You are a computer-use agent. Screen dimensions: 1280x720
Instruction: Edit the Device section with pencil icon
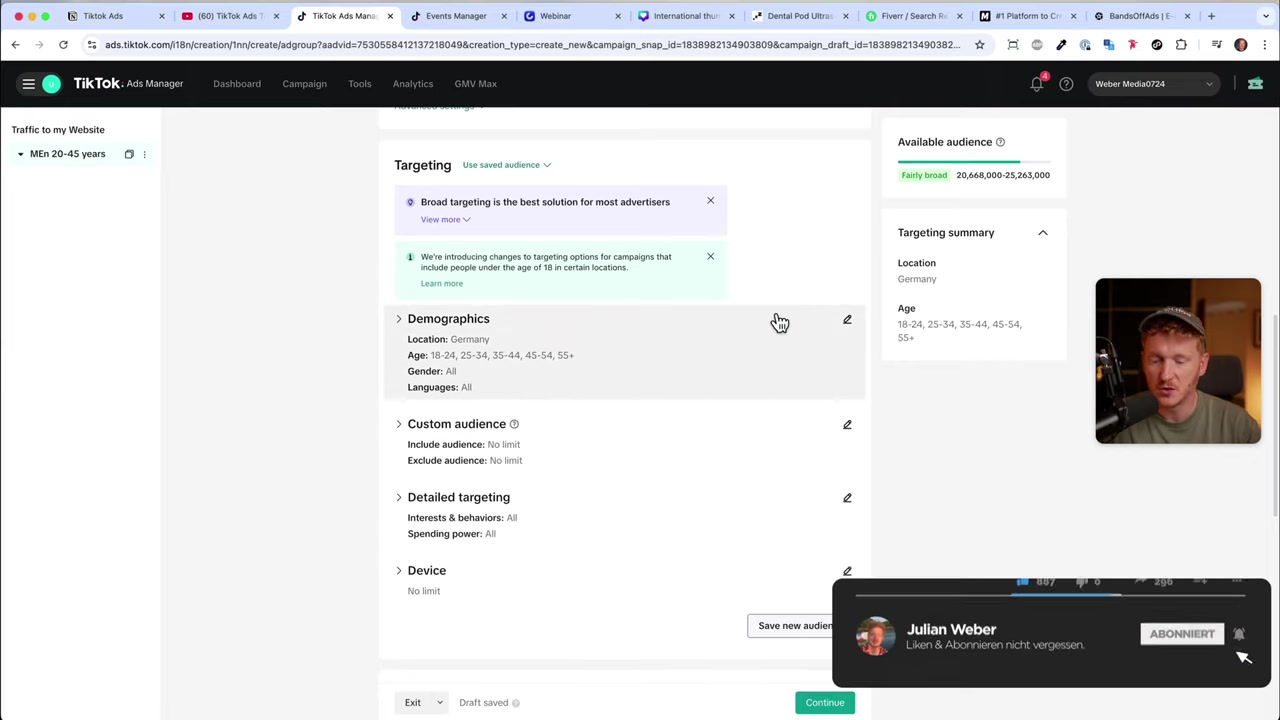pos(847,571)
